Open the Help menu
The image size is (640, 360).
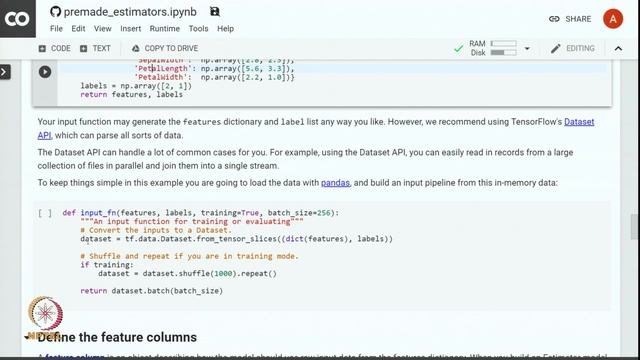225,29
